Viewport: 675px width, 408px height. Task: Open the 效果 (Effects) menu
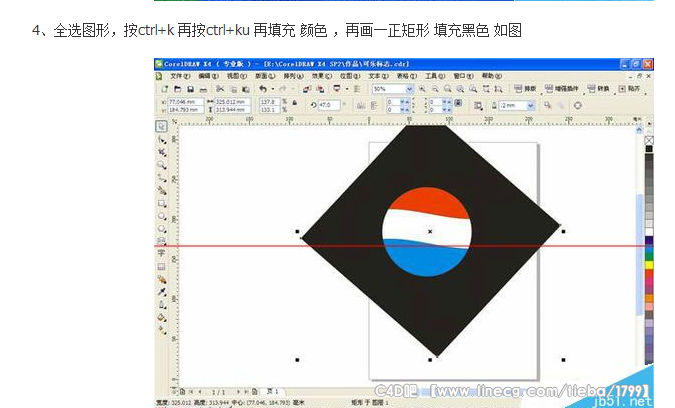322,76
